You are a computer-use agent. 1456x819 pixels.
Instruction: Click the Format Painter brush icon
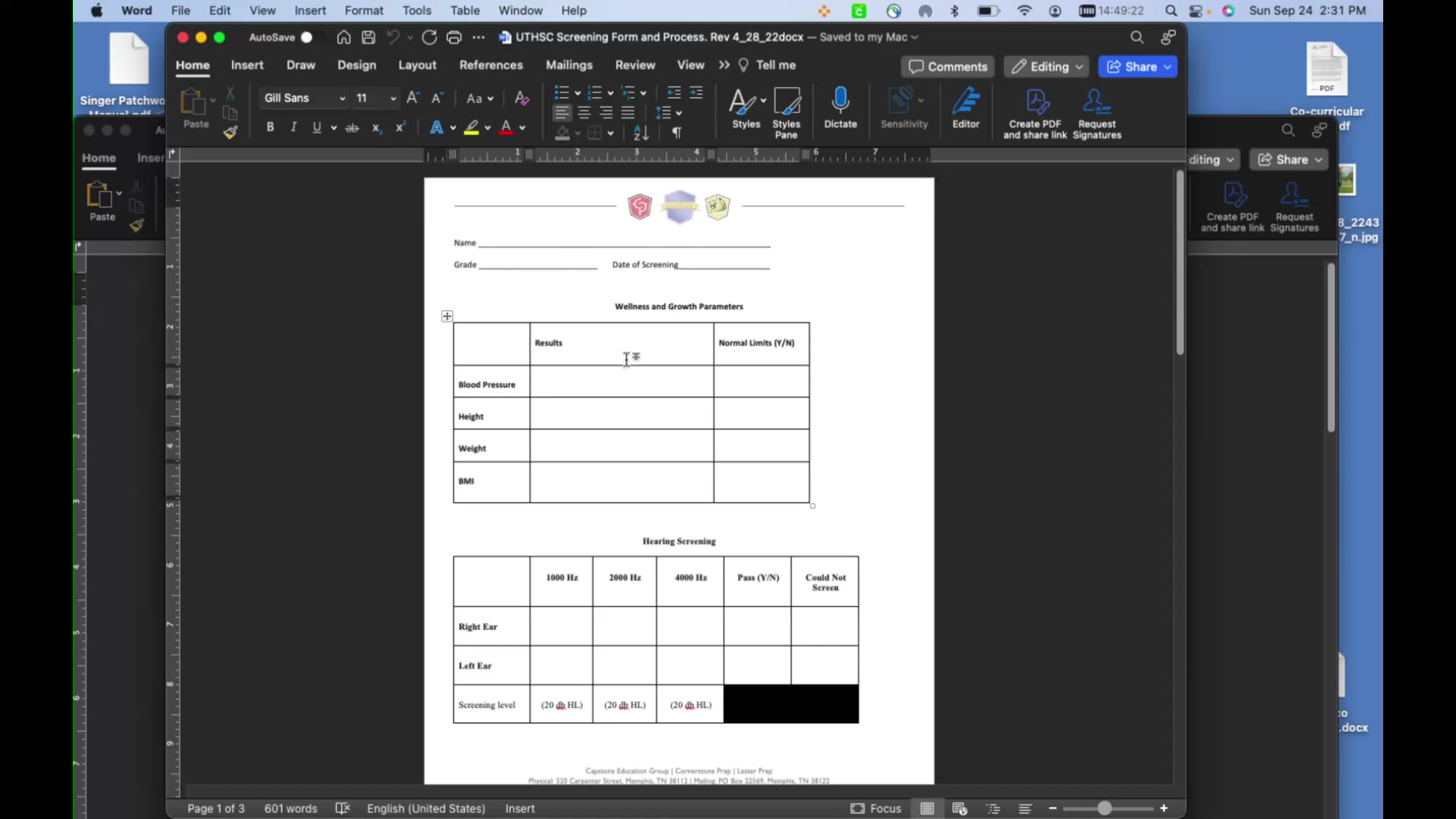click(231, 133)
